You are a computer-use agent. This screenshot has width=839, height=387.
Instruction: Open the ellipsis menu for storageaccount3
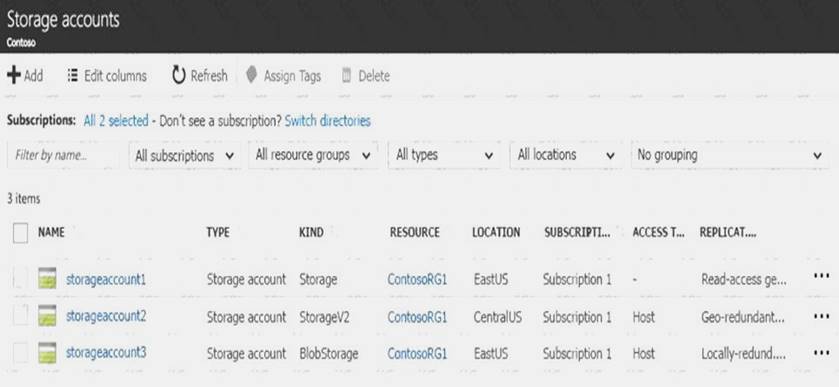point(821,353)
